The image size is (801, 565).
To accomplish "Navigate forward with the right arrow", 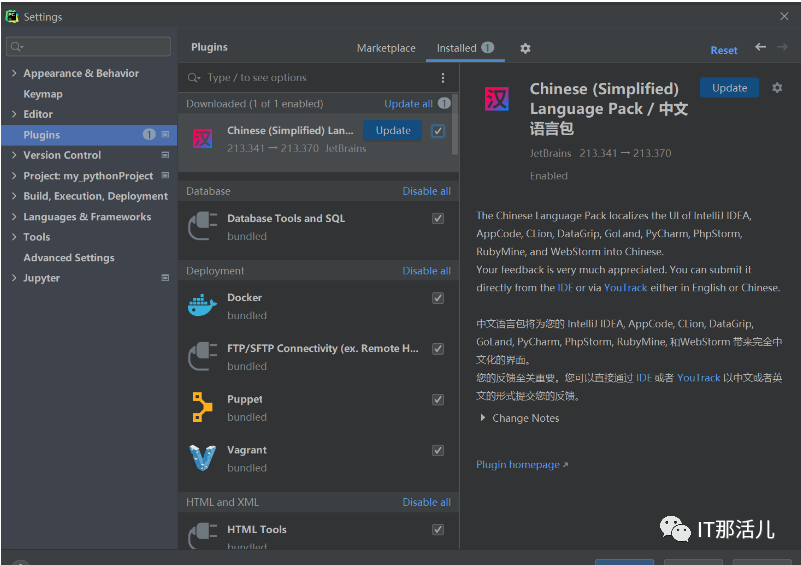I will [782, 47].
